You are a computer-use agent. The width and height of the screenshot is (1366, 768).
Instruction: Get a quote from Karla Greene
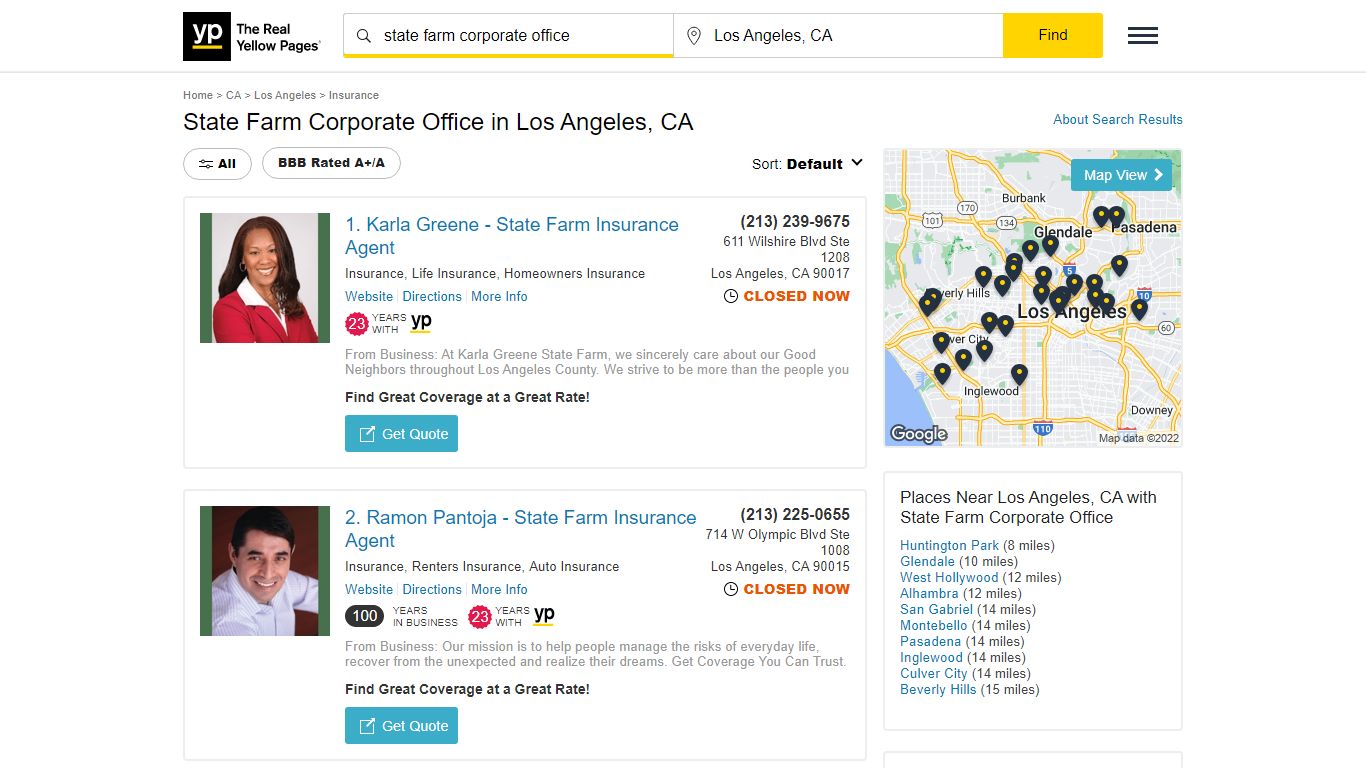401,434
